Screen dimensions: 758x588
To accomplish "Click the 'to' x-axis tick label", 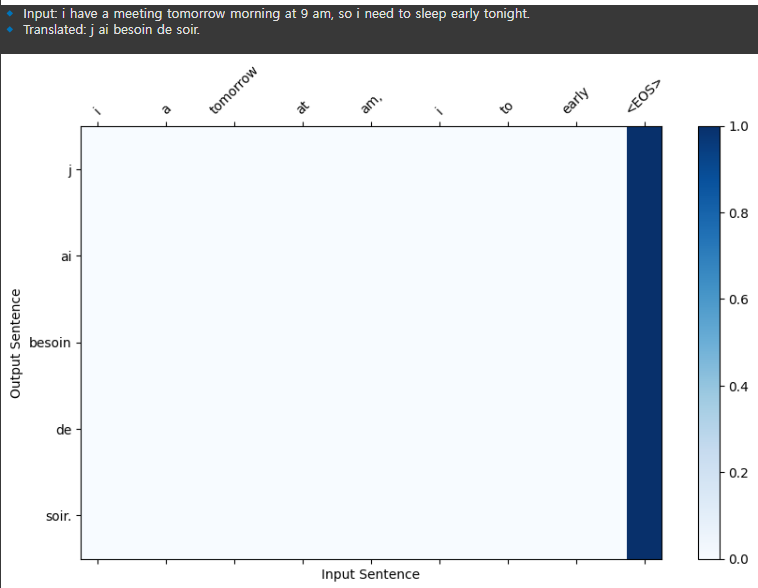I will coord(506,107).
